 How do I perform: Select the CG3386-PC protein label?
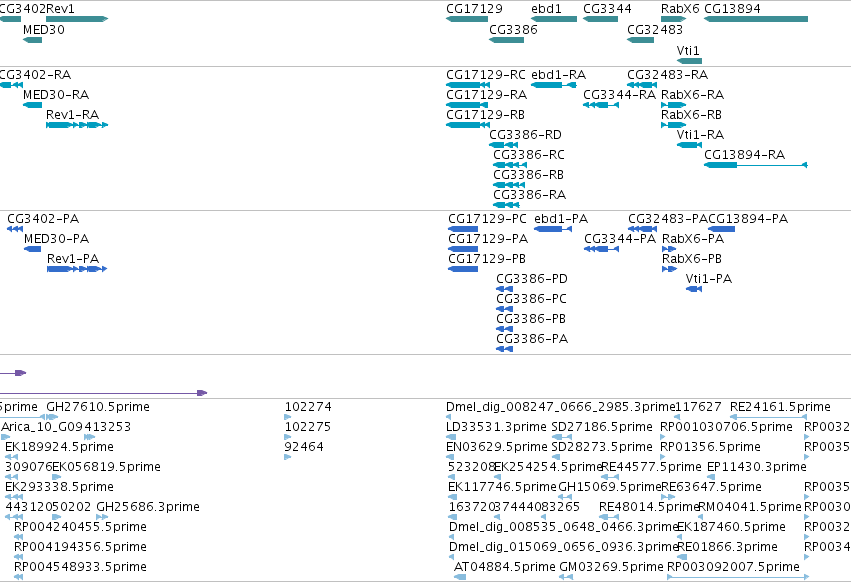[531, 299]
